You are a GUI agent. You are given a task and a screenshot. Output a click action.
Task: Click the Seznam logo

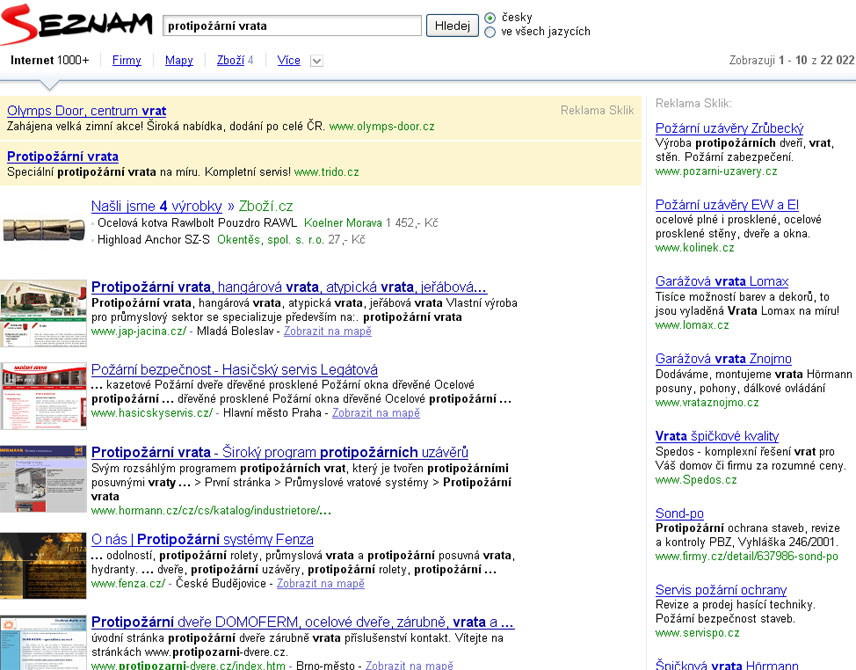pos(76,24)
